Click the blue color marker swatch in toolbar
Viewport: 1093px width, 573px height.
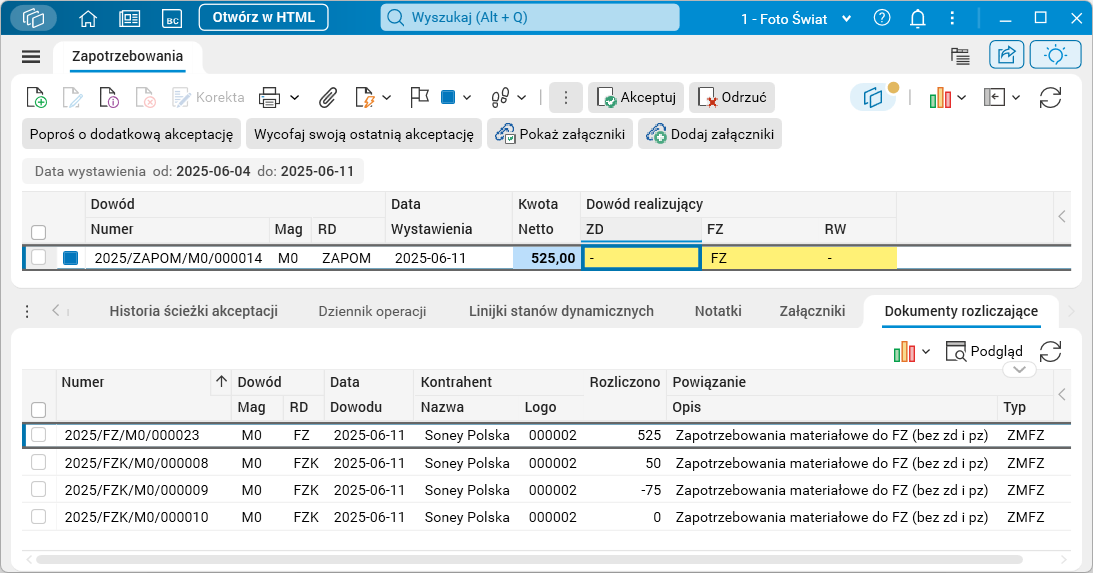[x=448, y=98]
